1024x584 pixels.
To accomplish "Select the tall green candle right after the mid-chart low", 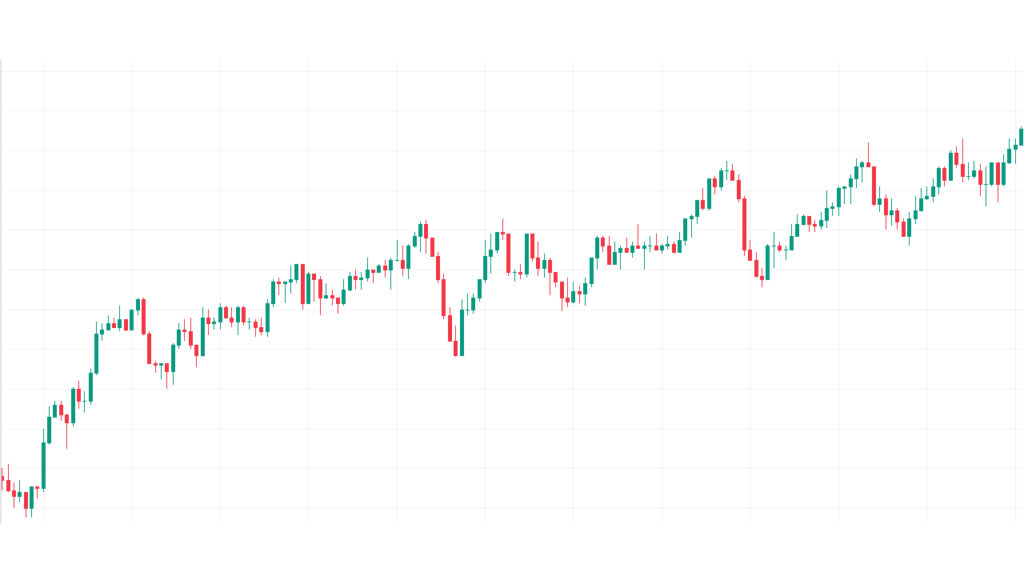I will 487,266.
